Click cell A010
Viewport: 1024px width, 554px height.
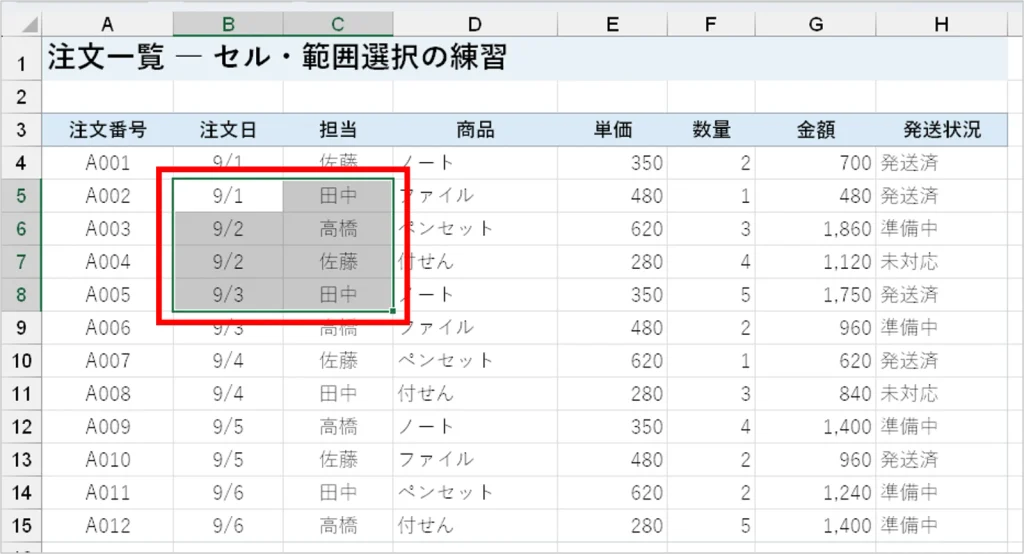coord(108,459)
